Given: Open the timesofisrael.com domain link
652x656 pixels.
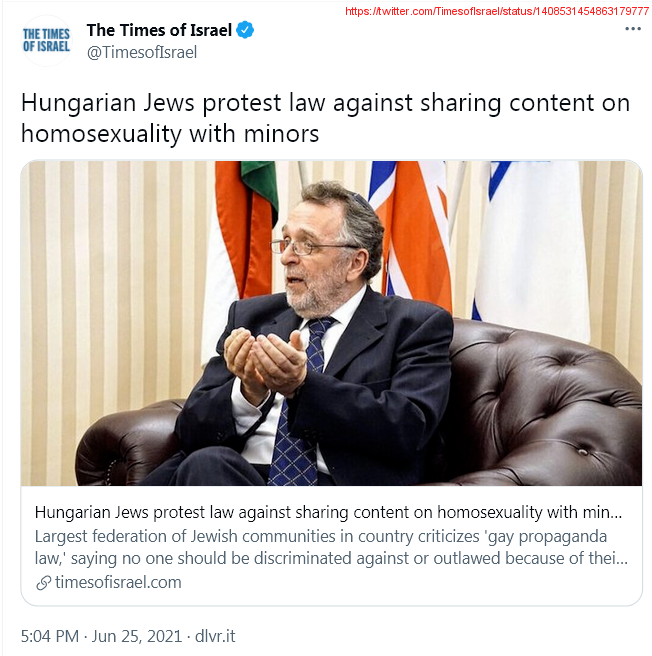Looking at the screenshot, I should coord(118,582).
